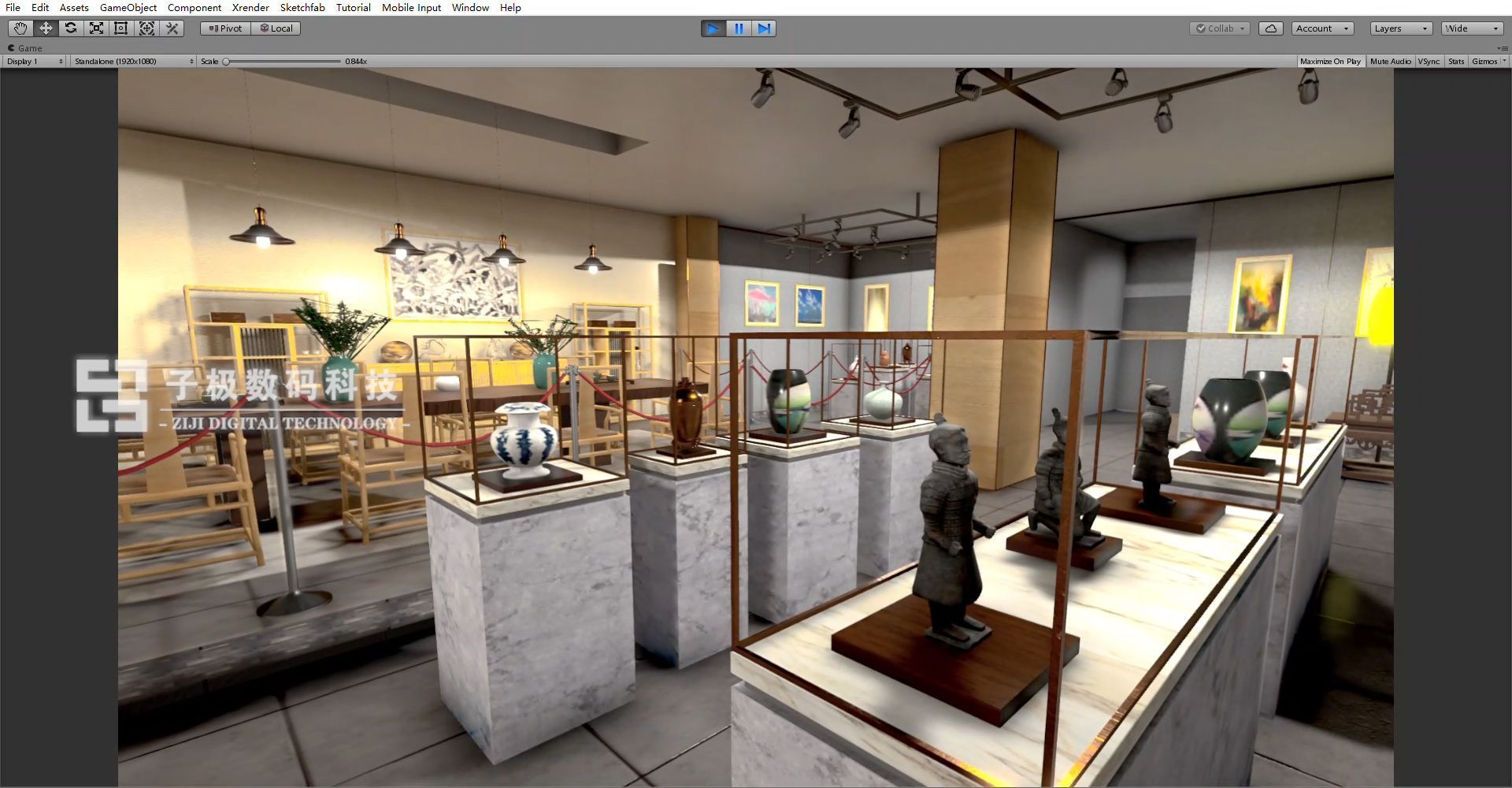Open the Display 1 selector
This screenshot has width=1512, height=788.
(x=33, y=61)
